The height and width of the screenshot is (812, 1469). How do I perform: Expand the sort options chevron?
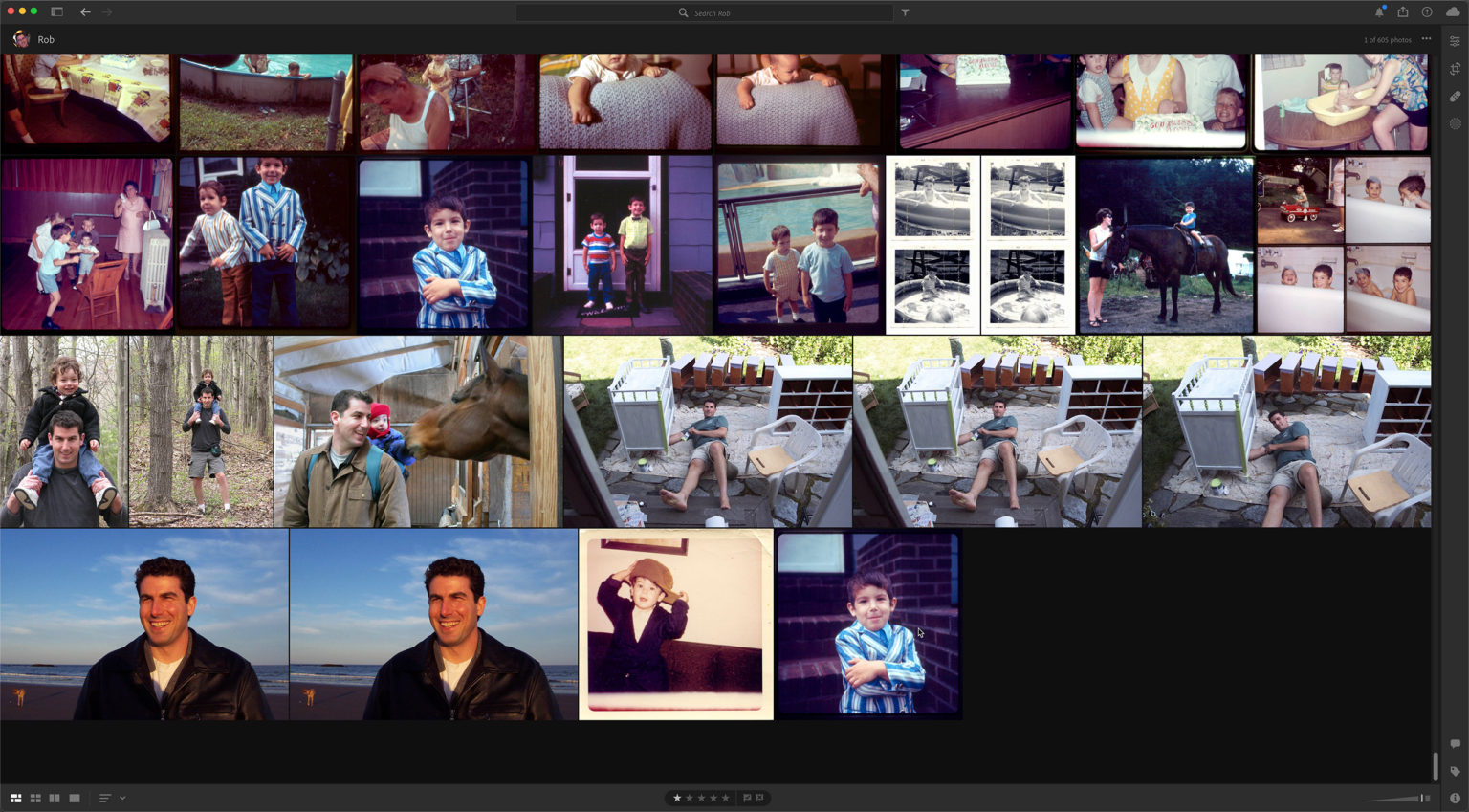tap(121, 798)
